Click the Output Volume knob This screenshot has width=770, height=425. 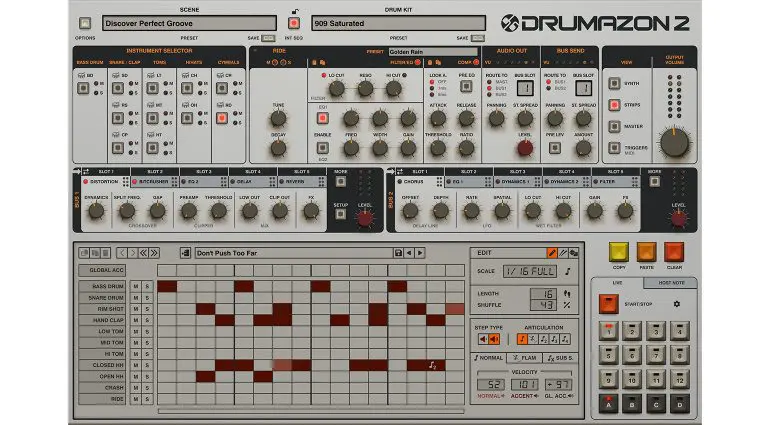pyautogui.click(x=674, y=142)
